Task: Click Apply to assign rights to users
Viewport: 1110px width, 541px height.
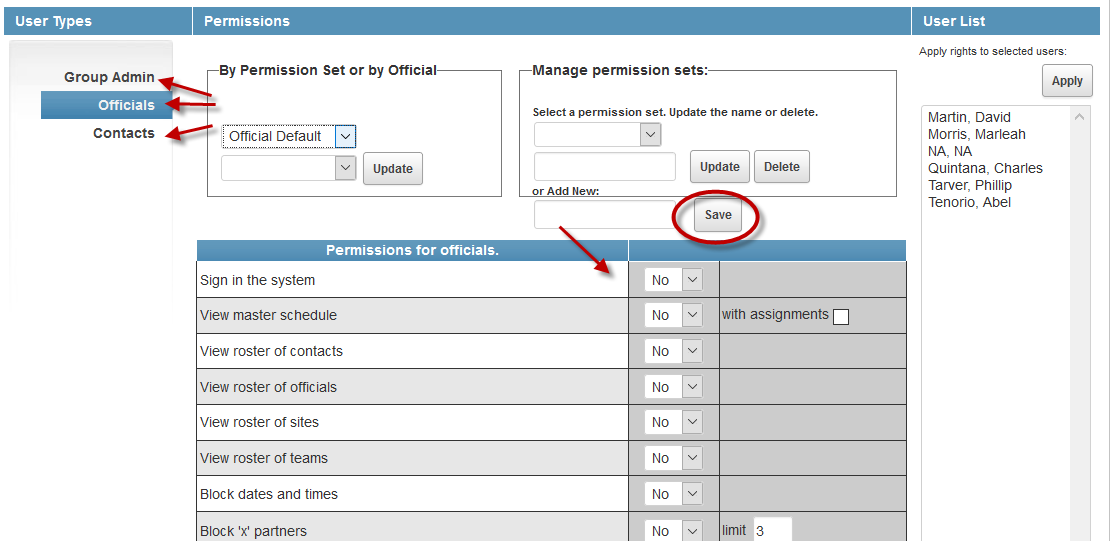Action: 1067,81
